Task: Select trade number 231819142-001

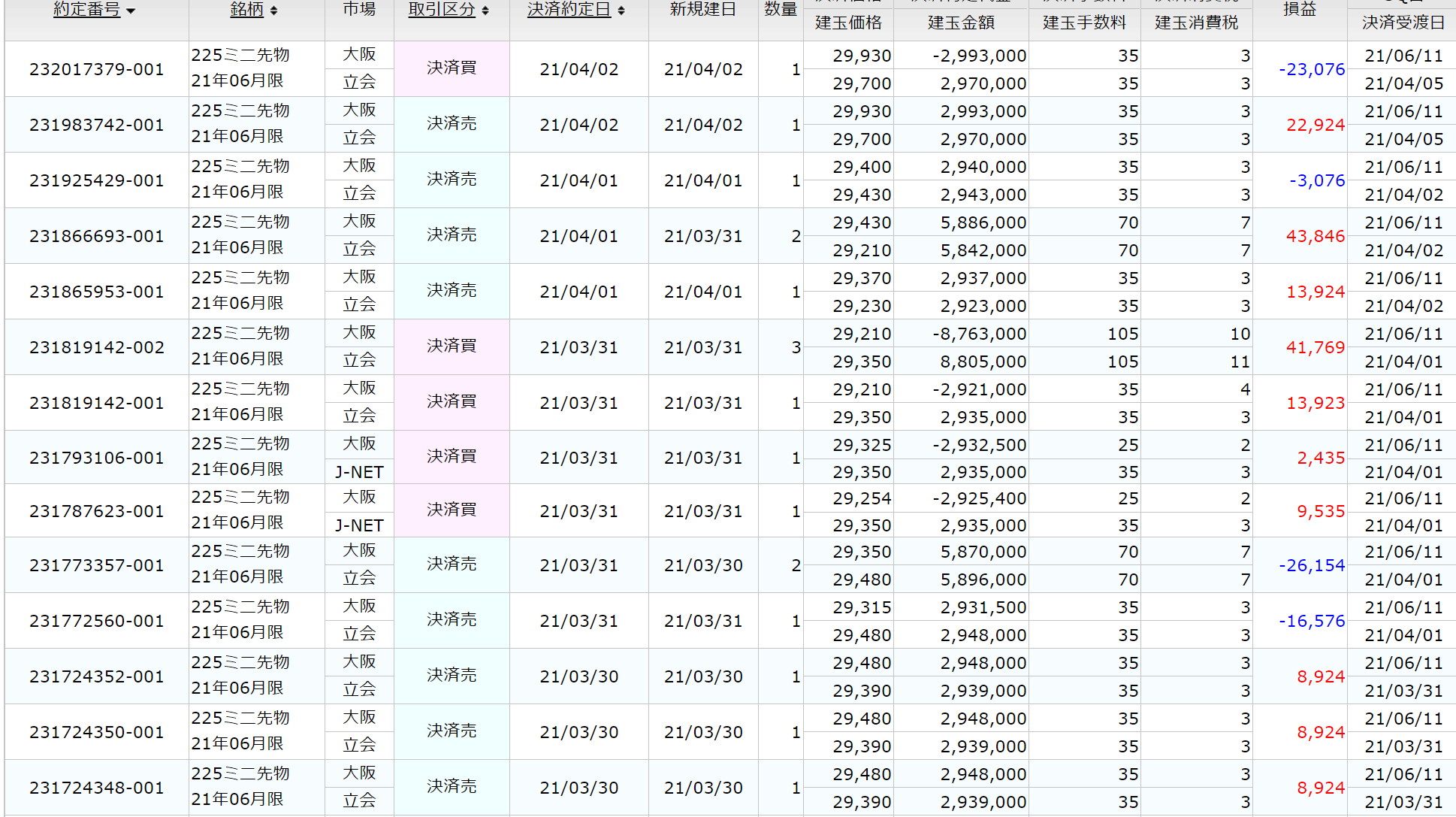Action: click(97, 403)
